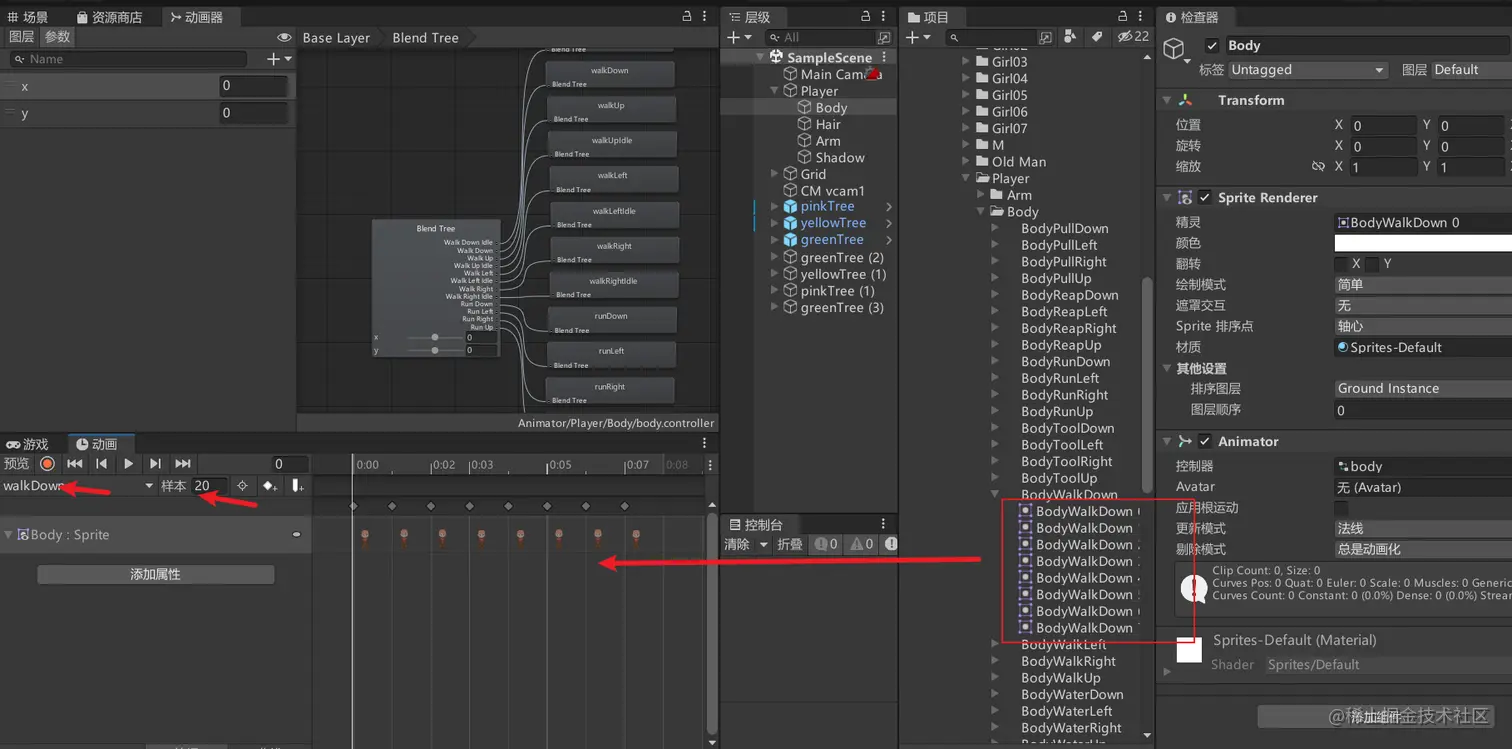Toggle the Body active checkbox in Inspector
Screen dimensions: 1512x749
coord(1212,46)
